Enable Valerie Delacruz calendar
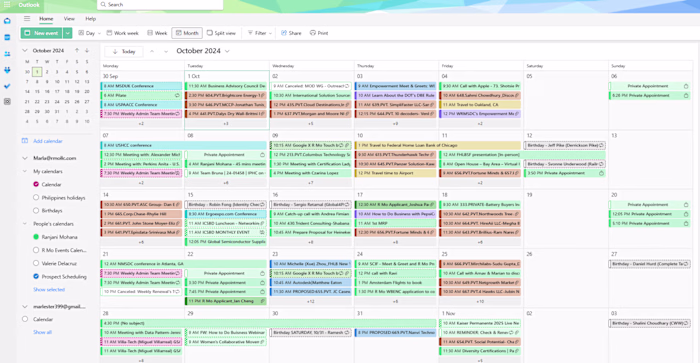 (36, 263)
